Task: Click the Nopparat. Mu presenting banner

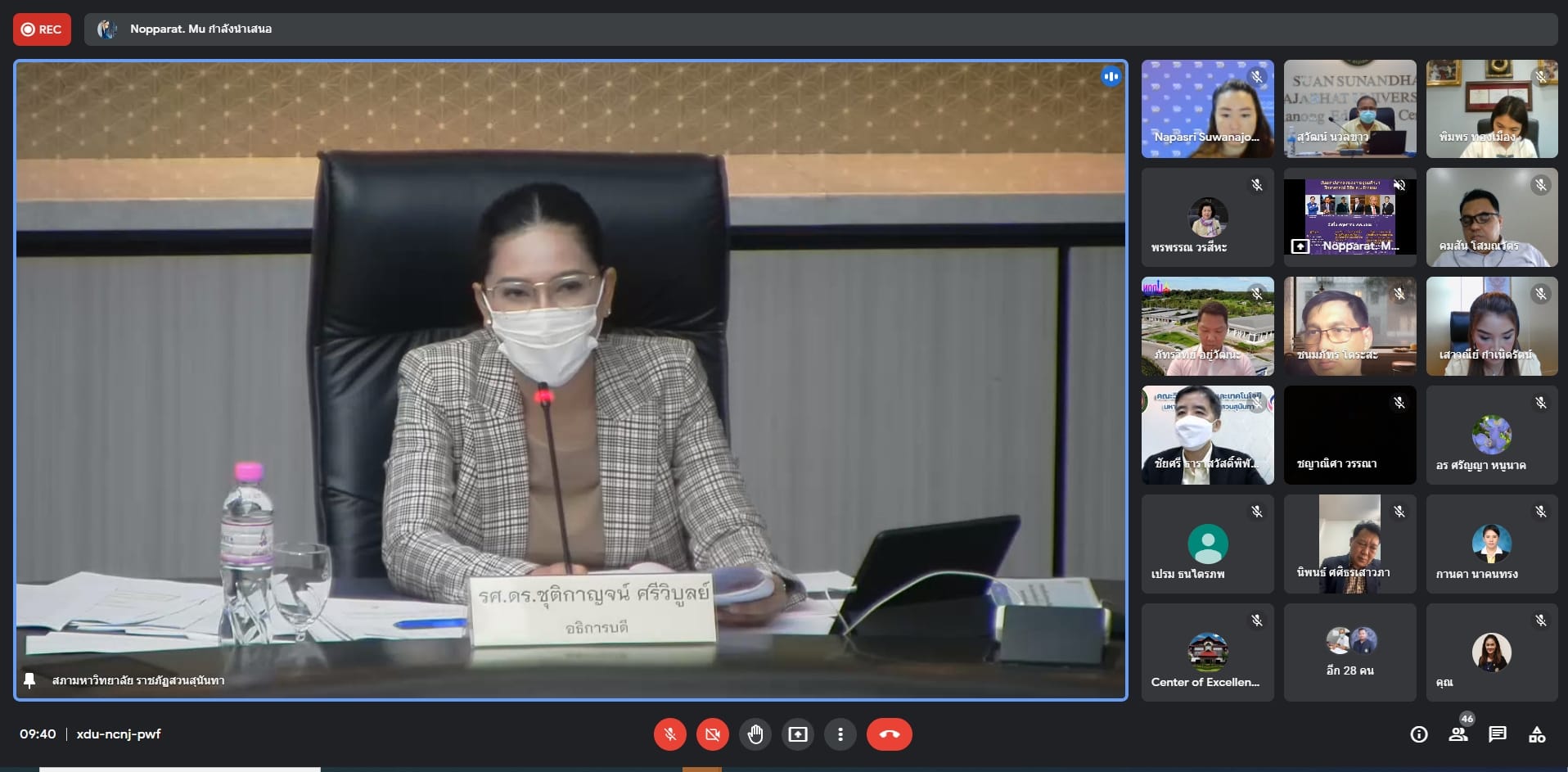Action: point(201,29)
